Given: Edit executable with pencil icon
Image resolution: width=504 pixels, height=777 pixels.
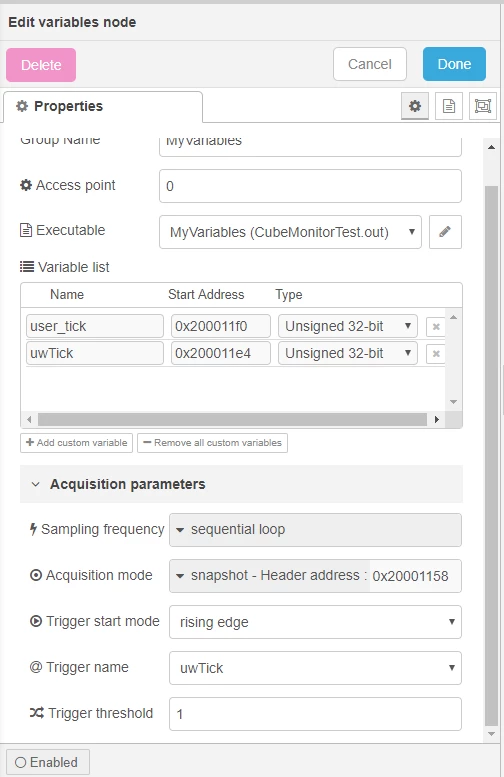Looking at the screenshot, I should point(445,232).
